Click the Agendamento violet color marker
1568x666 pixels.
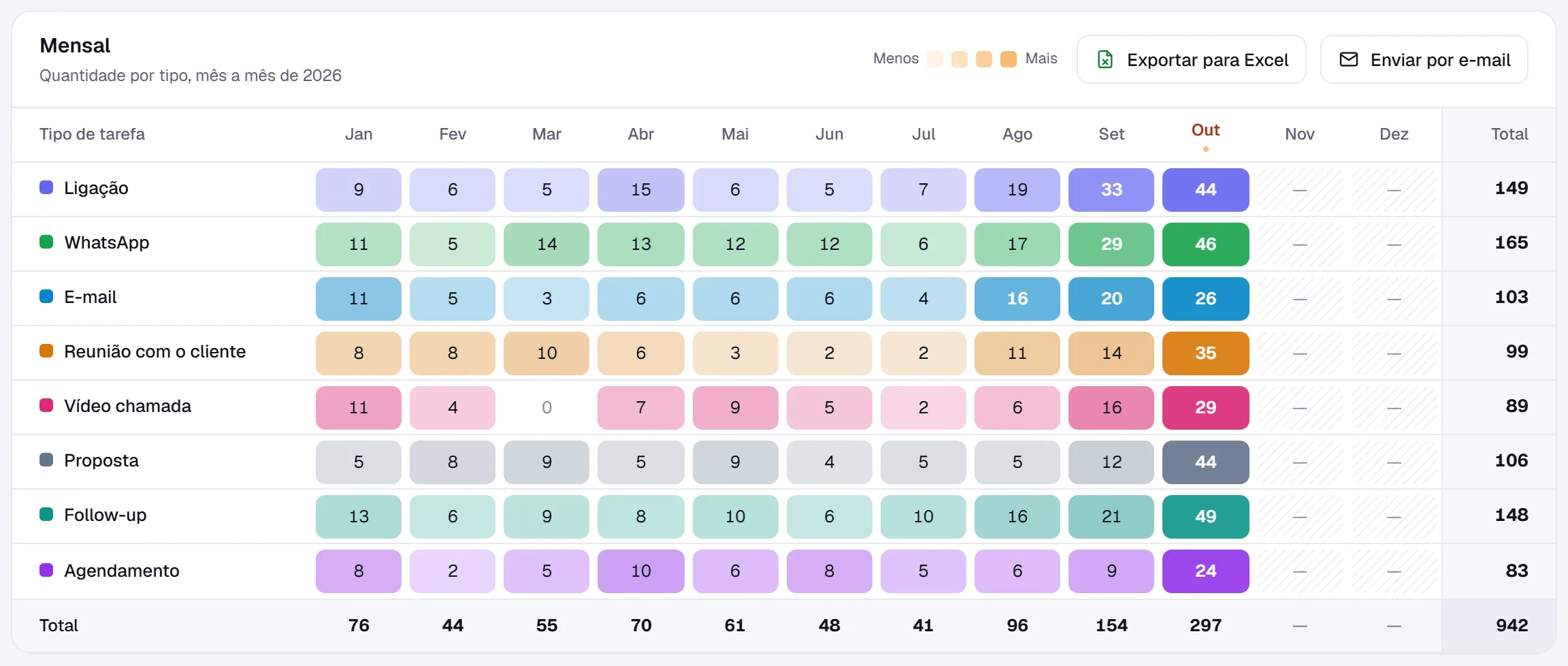coord(46,570)
